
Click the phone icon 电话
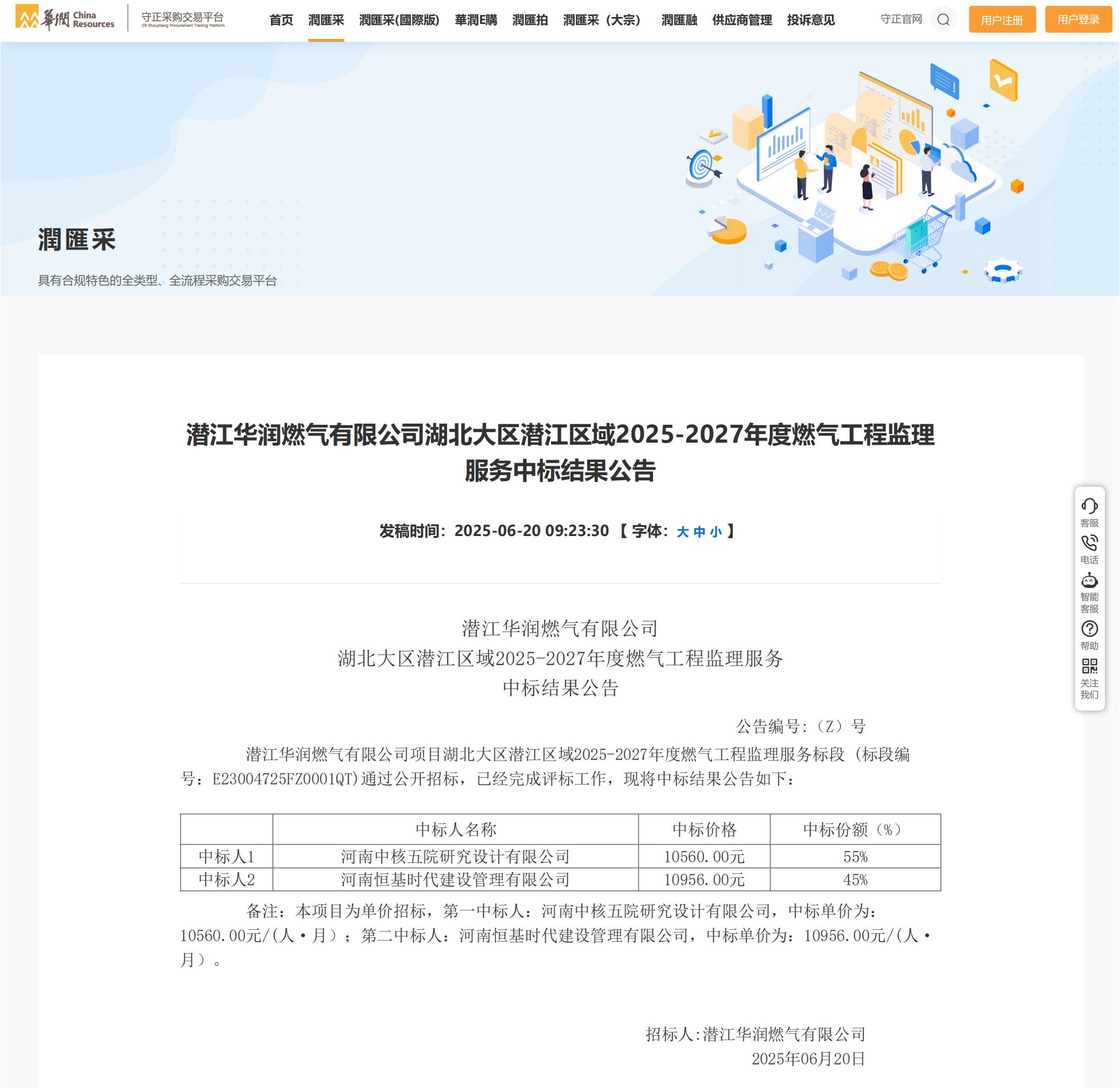(1089, 549)
